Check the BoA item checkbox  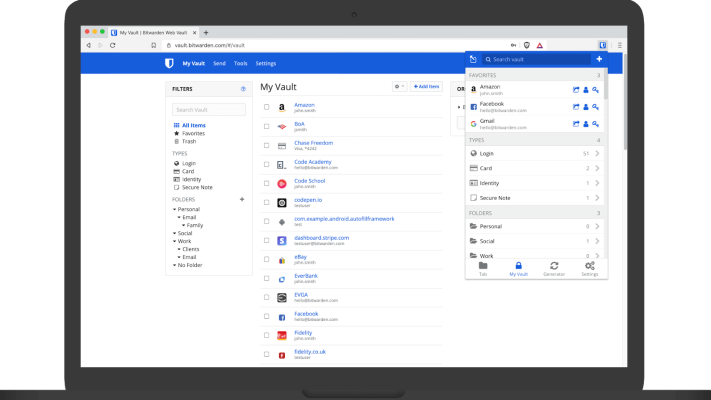[x=267, y=126]
